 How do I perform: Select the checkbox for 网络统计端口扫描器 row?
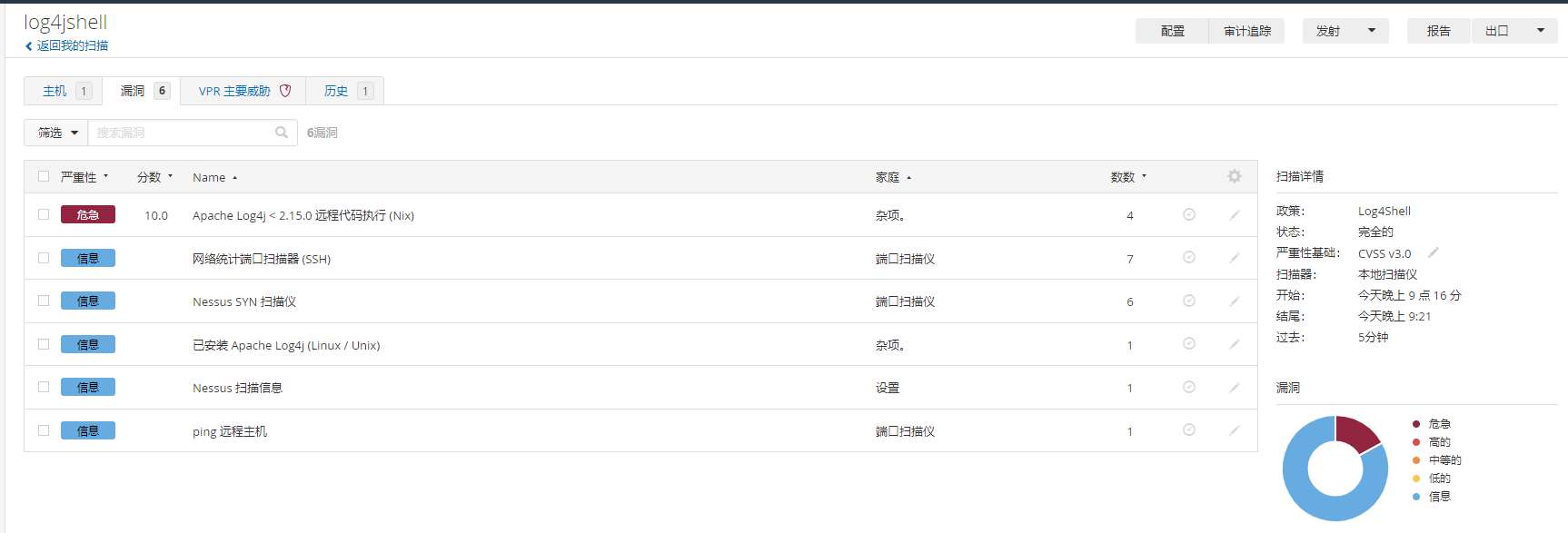tap(44, 258)
